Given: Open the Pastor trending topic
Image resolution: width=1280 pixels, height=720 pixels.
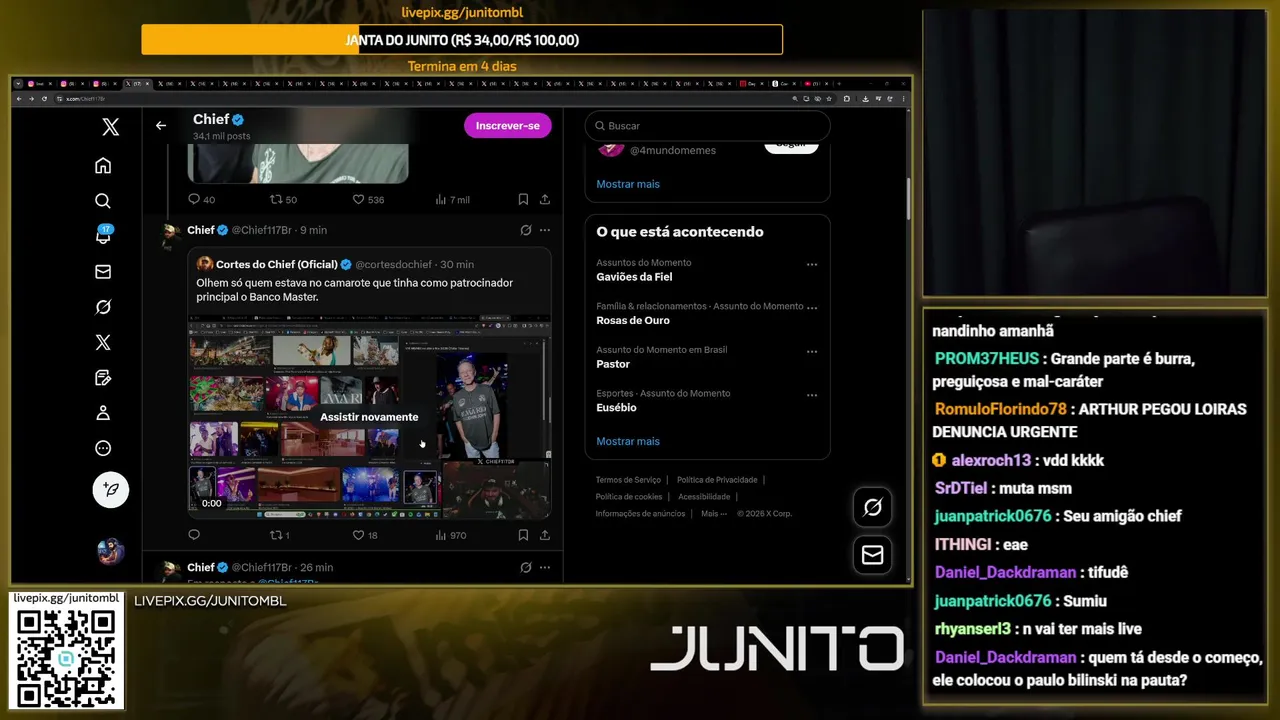Looking at the screenshot, I should coord(613,364).
